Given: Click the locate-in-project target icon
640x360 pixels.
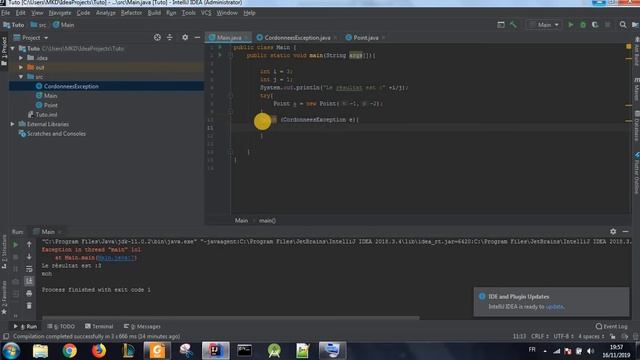Looking at the screenshot, I should [157, 38].
